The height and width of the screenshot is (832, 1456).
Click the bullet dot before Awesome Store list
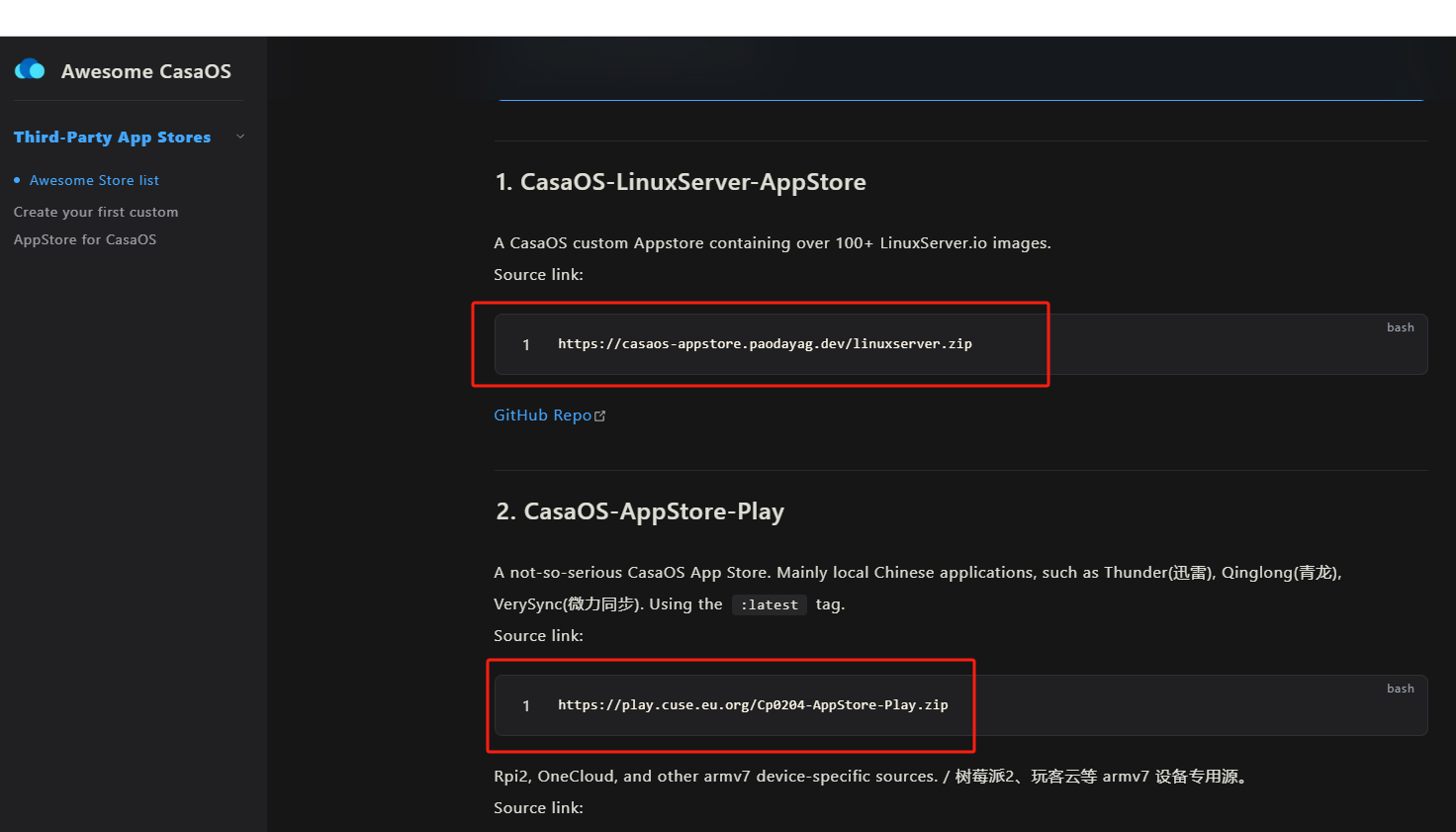(x=17, y=180)
